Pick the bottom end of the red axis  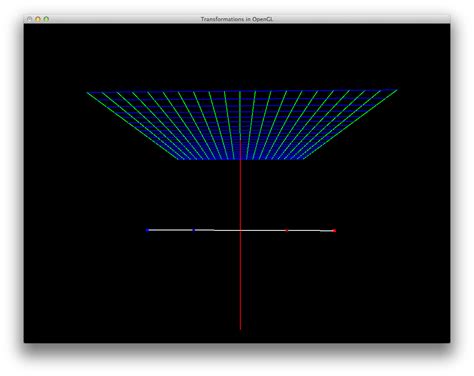click(x=240, y=329)
